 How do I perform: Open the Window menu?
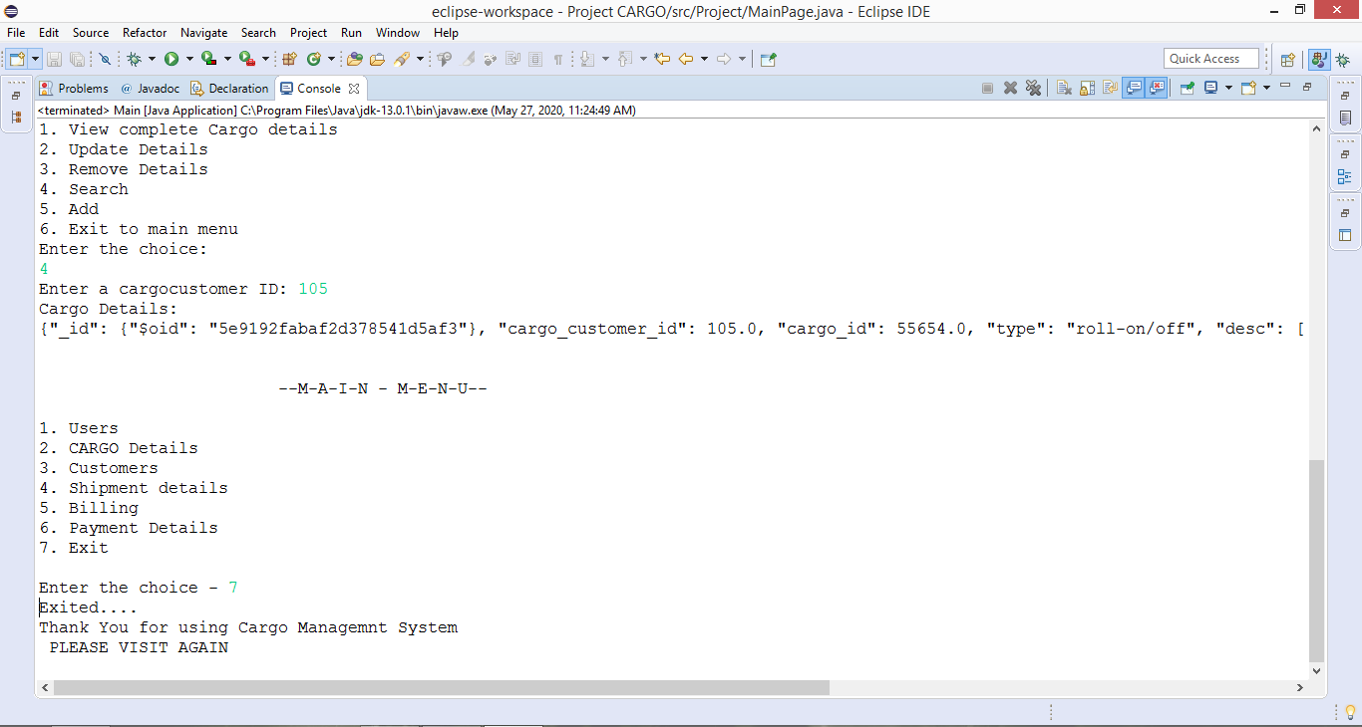coord(398,33)
